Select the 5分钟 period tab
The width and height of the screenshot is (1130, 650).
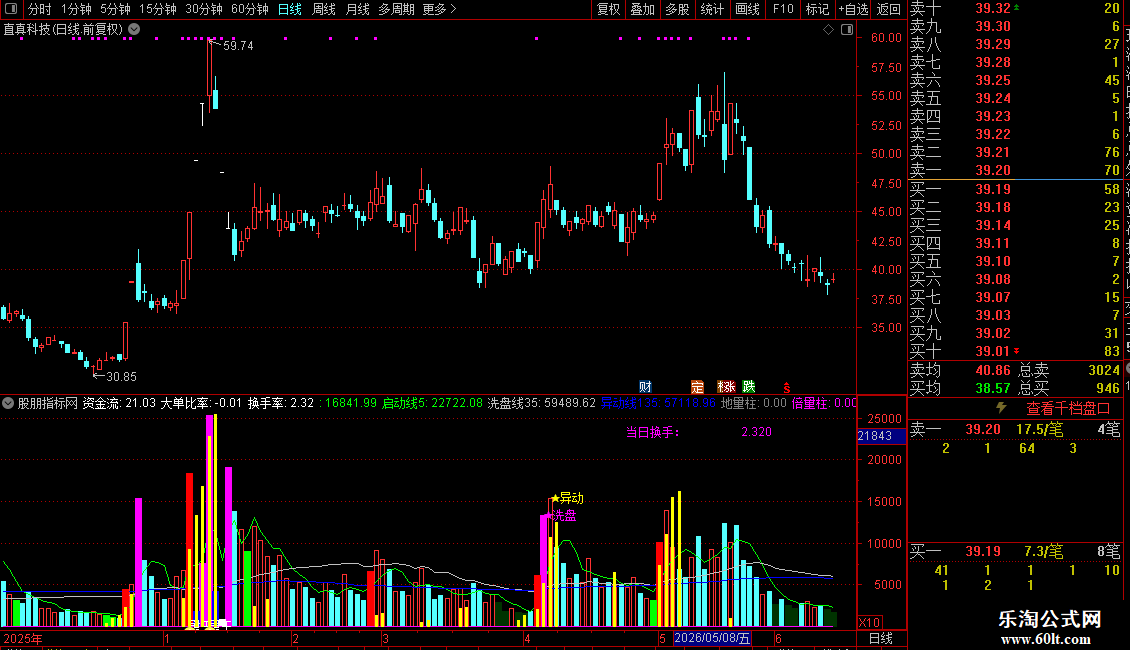tap(115, 9)
